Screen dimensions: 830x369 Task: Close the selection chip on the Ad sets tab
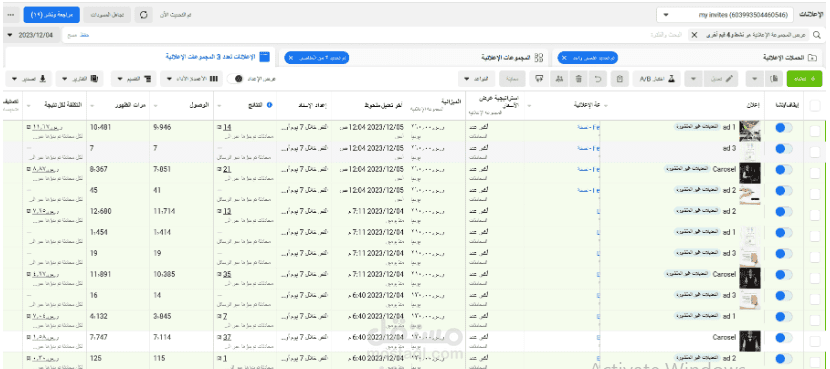[x=290, y=57]
